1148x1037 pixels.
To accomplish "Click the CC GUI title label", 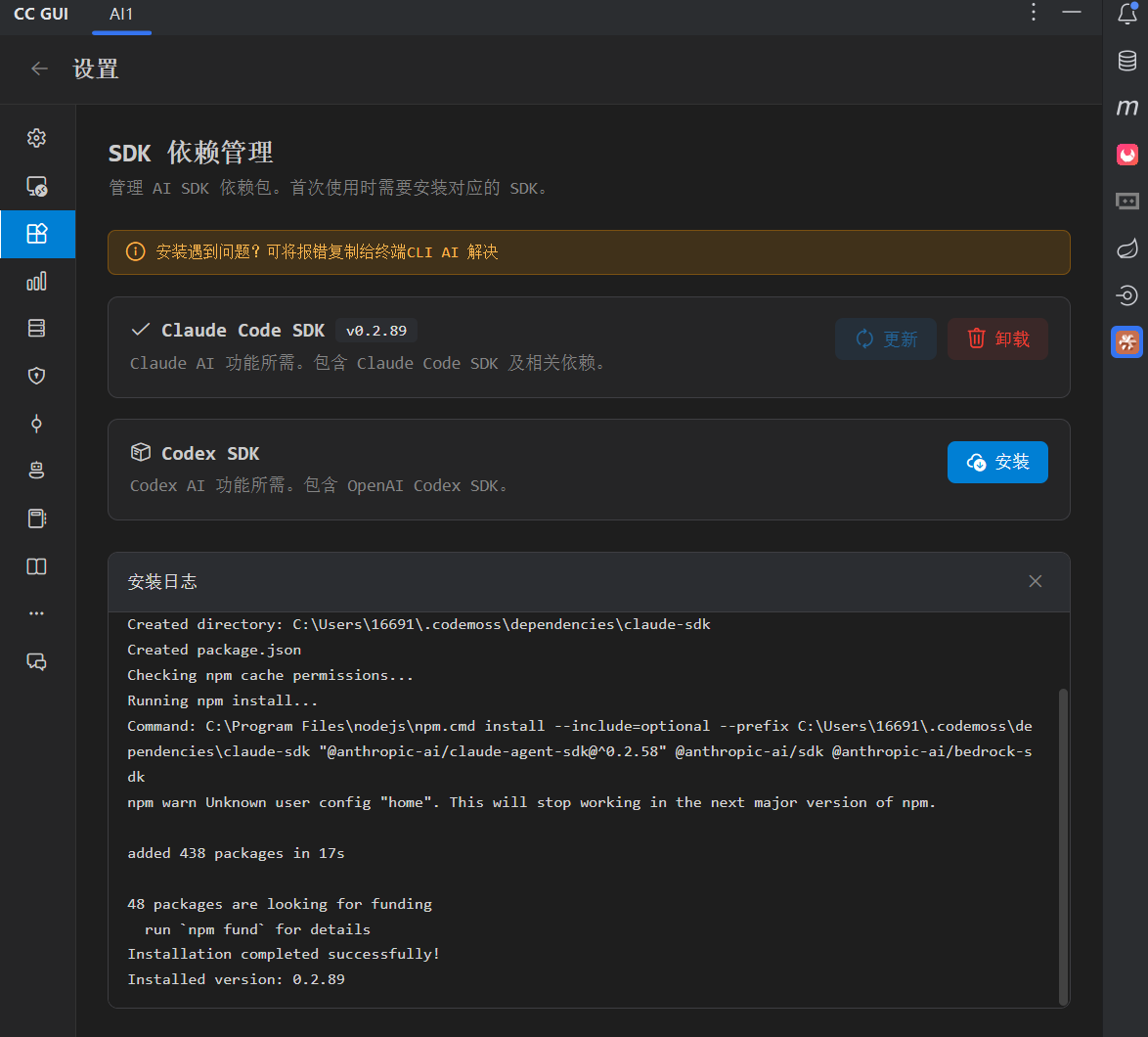I will click(x=41, y=14).
